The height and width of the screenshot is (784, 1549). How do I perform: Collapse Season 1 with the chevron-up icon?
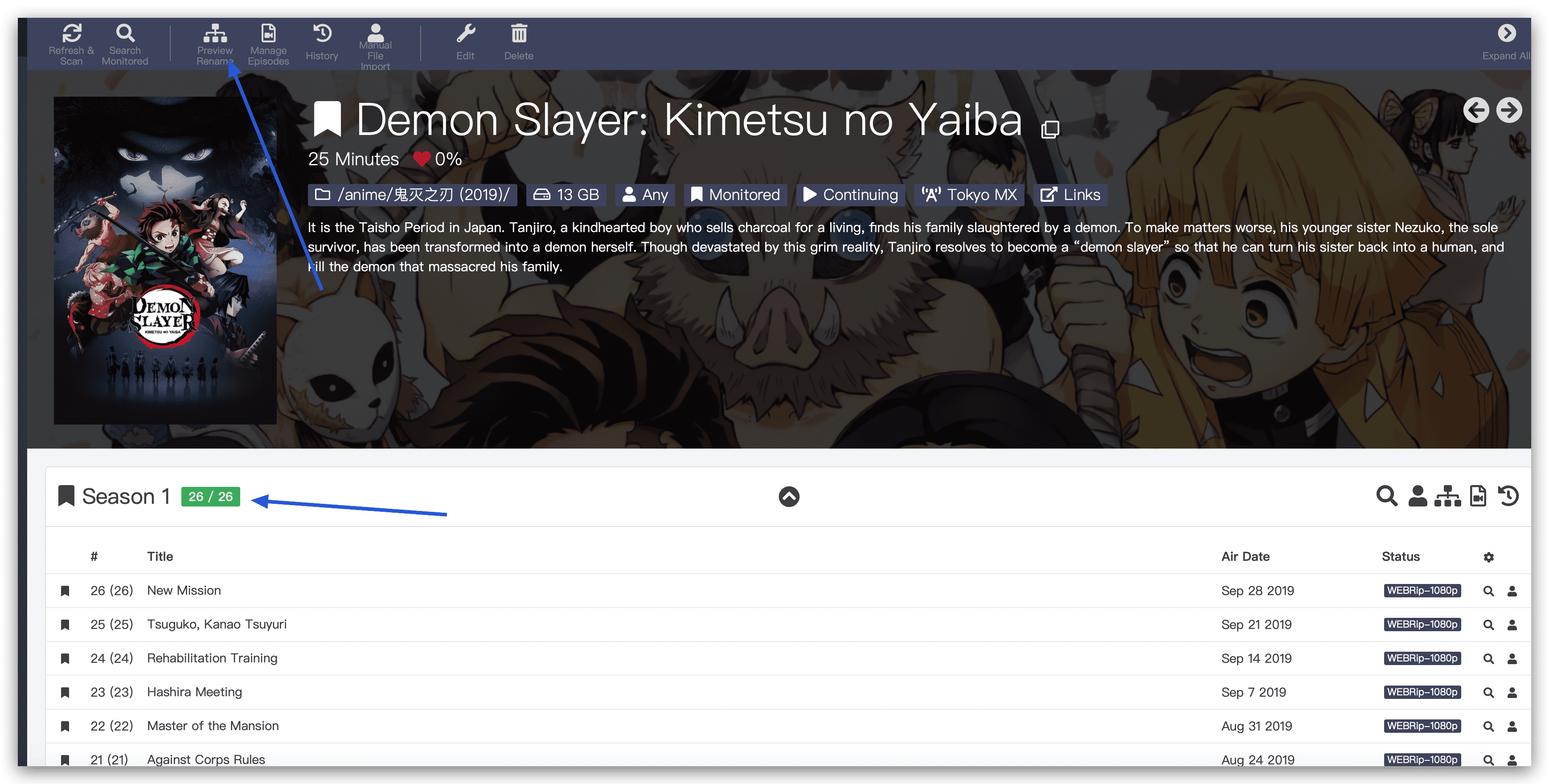[789, 497]
